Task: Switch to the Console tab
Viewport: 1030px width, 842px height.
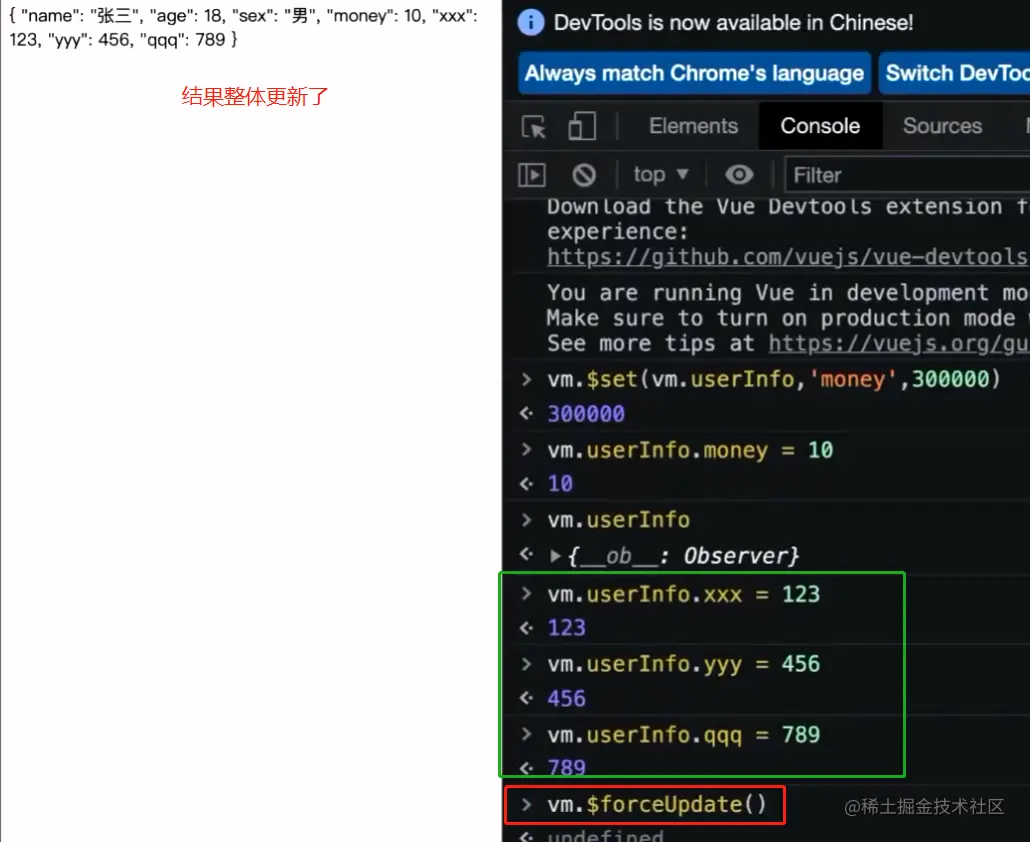Action: [x=820, y=126]
